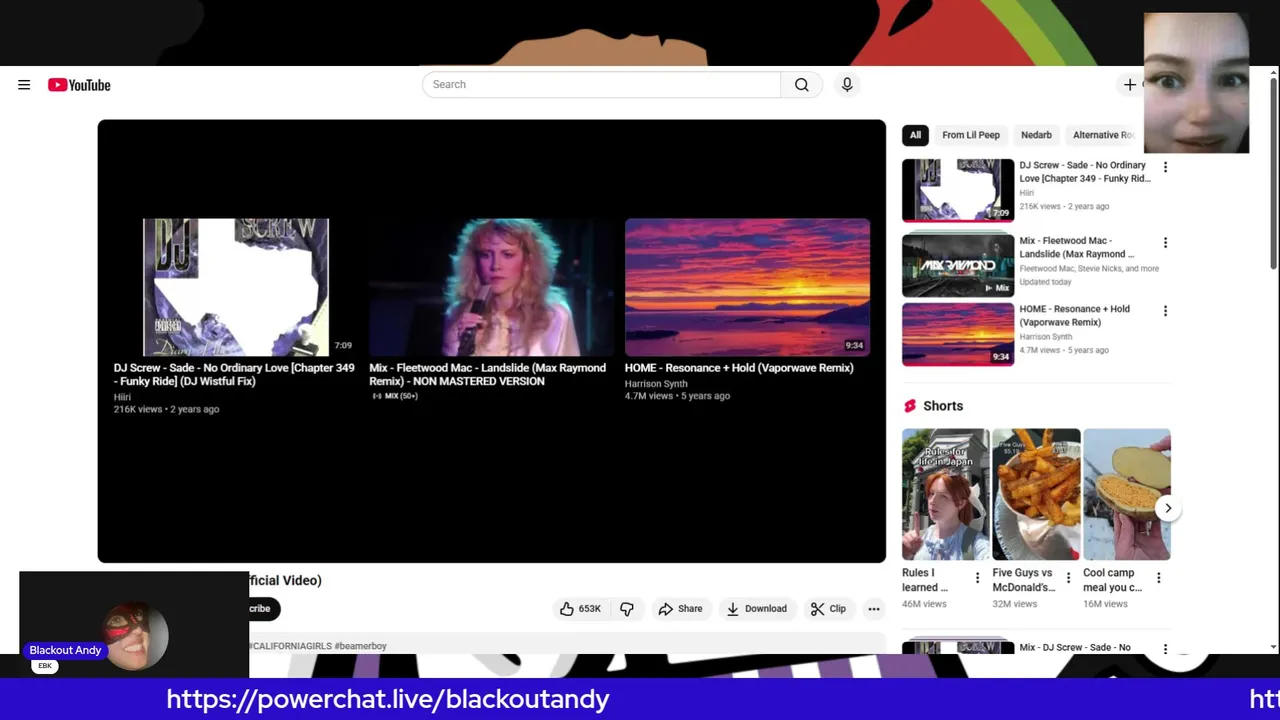Viewport: 1280px width, 720px height.
Task: Select the All filter chip
Action: tap(915, 135)
